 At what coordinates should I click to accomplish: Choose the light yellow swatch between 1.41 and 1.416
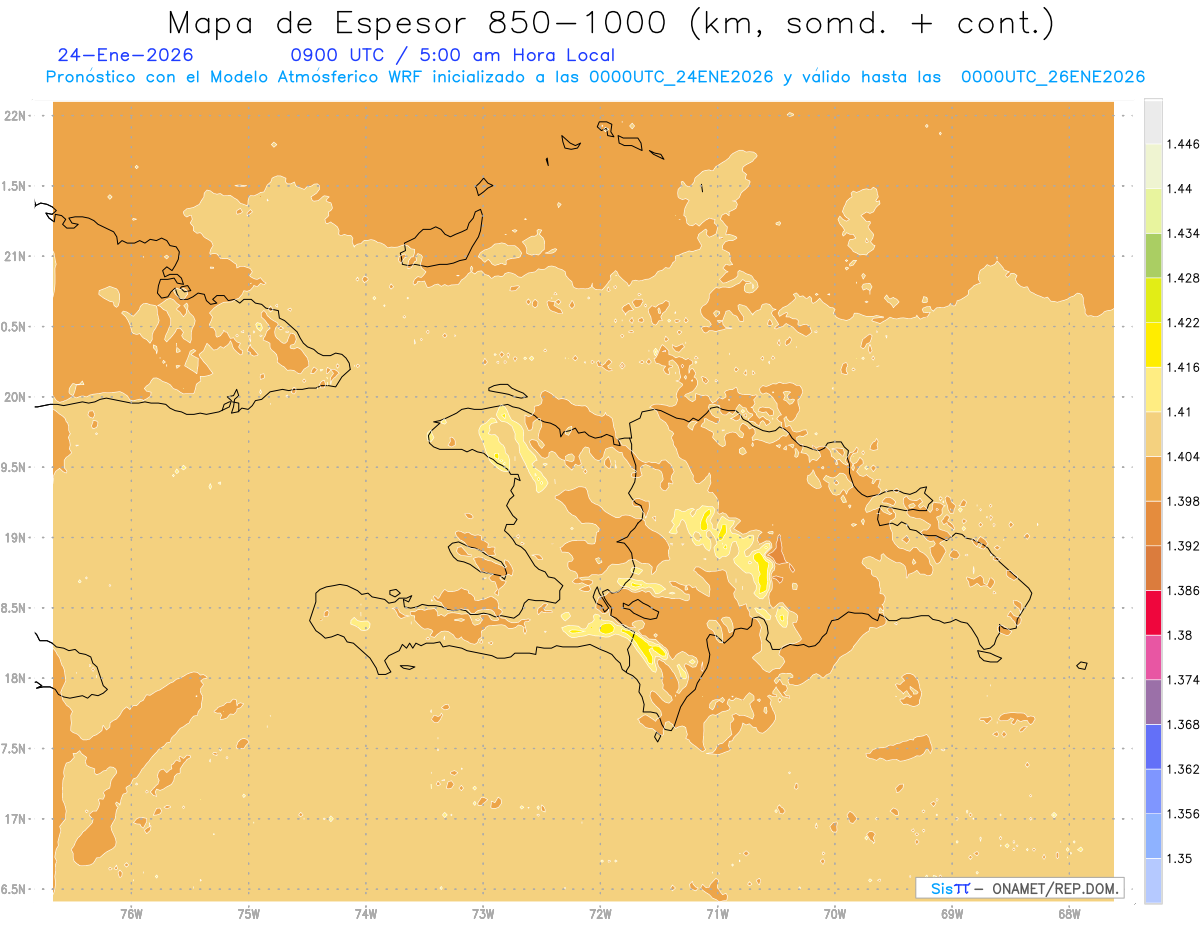click(x=1153, y=389)
